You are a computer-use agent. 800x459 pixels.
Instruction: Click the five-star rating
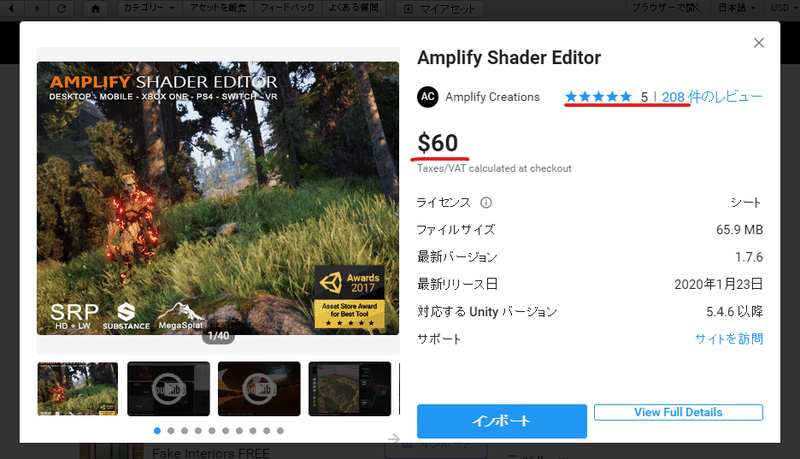(x=598, y=96)
